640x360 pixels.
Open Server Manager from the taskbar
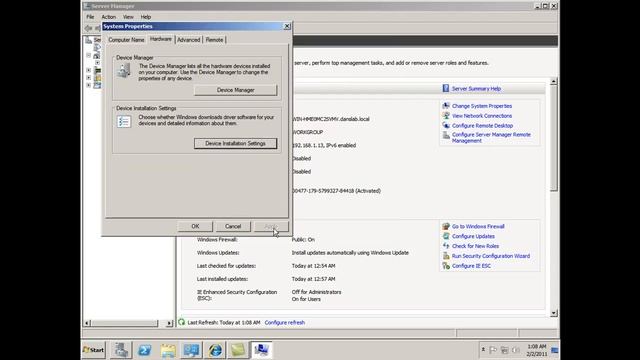(121, 350)
